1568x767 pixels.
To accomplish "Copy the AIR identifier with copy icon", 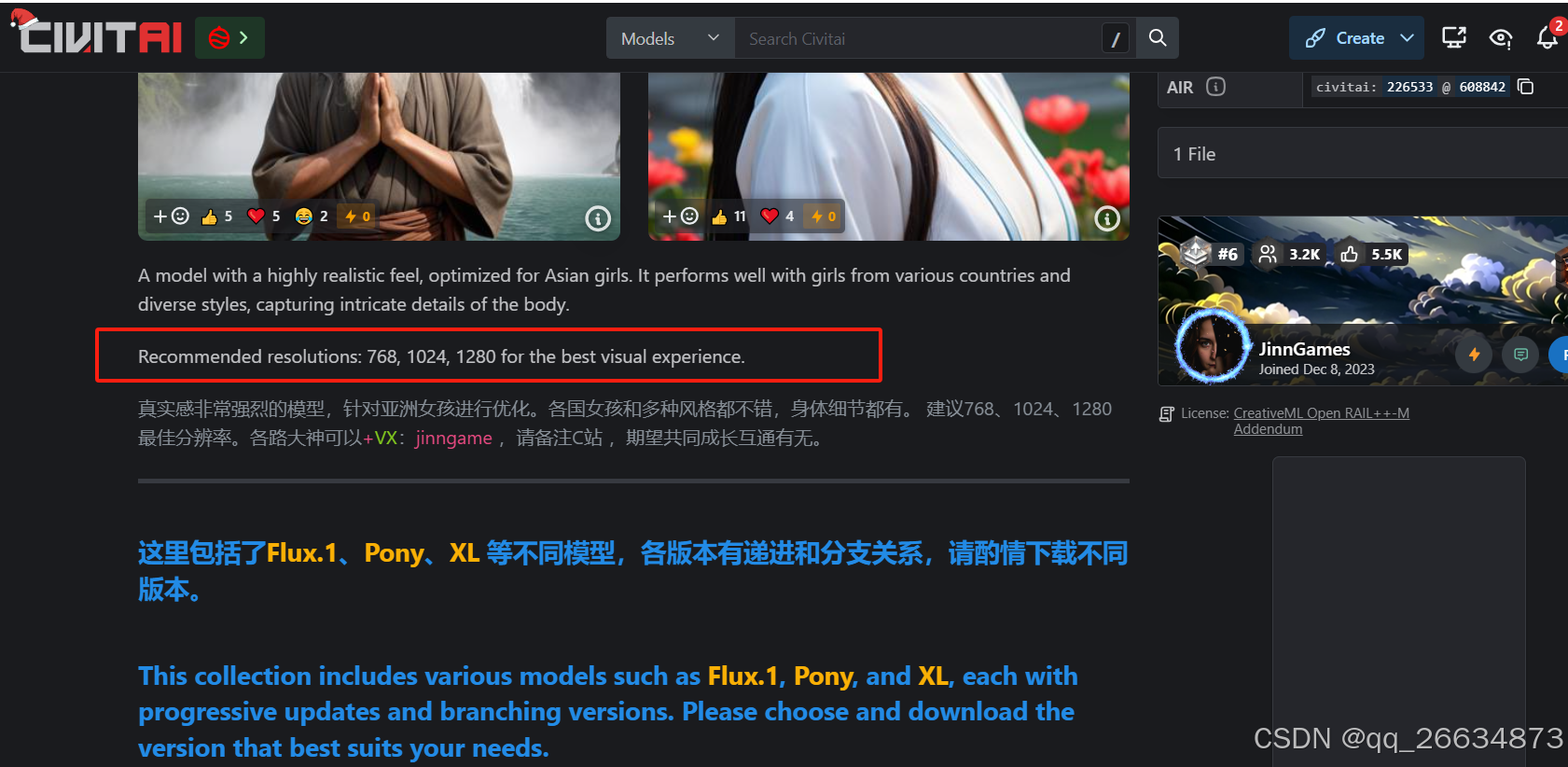I will 1525,87.
